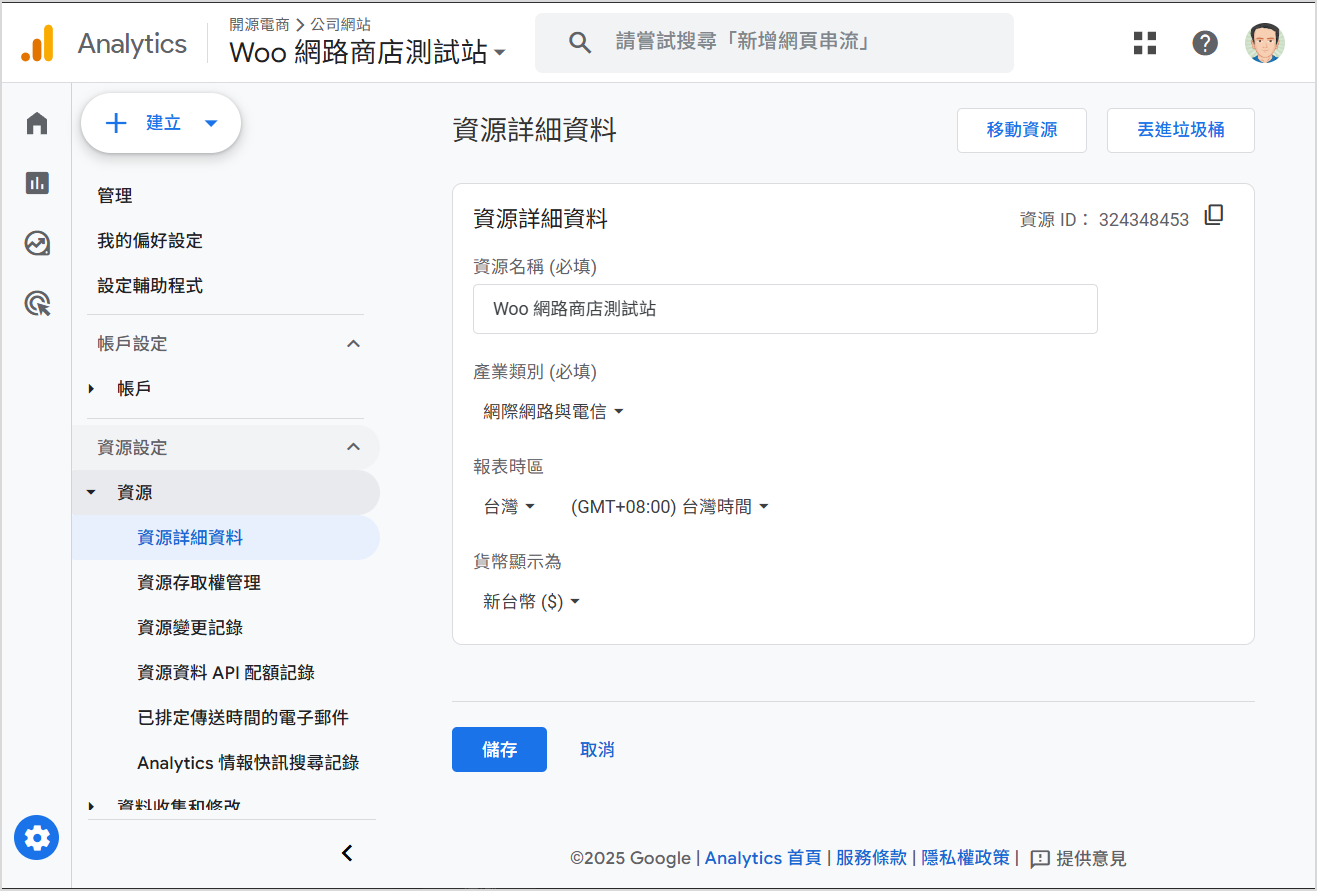Image resolution: width=1317 pixels, height=891 pixels.
Task: Open the 服務條款 footer link
Action: click(871, 858)
